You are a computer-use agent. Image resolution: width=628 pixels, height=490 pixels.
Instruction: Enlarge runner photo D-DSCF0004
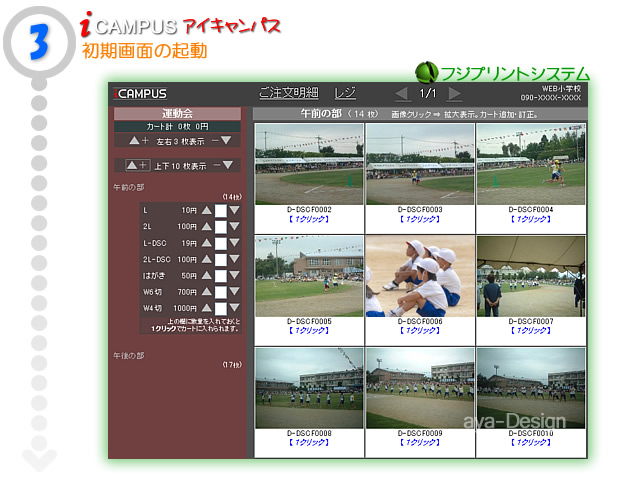(x=531, y=164)
